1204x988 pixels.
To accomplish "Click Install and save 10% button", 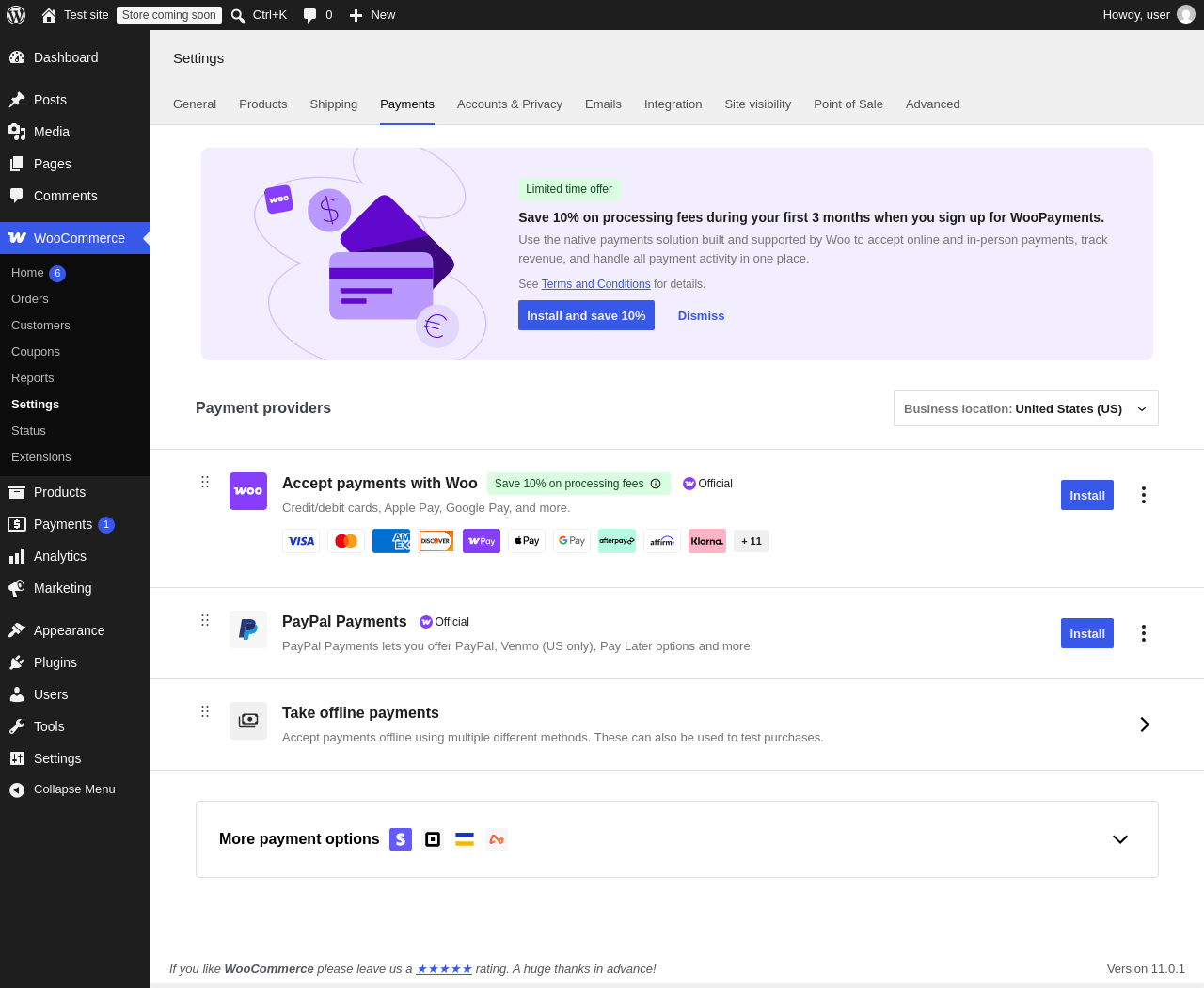I will click(586, 315).
